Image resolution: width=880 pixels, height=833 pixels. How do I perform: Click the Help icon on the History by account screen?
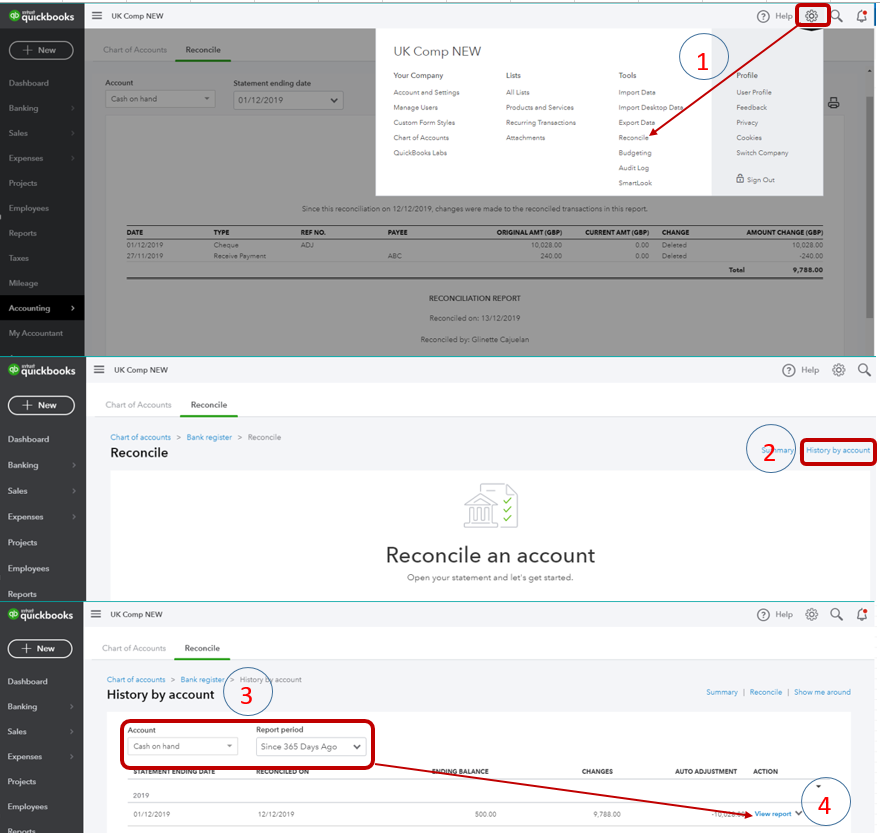763,615
